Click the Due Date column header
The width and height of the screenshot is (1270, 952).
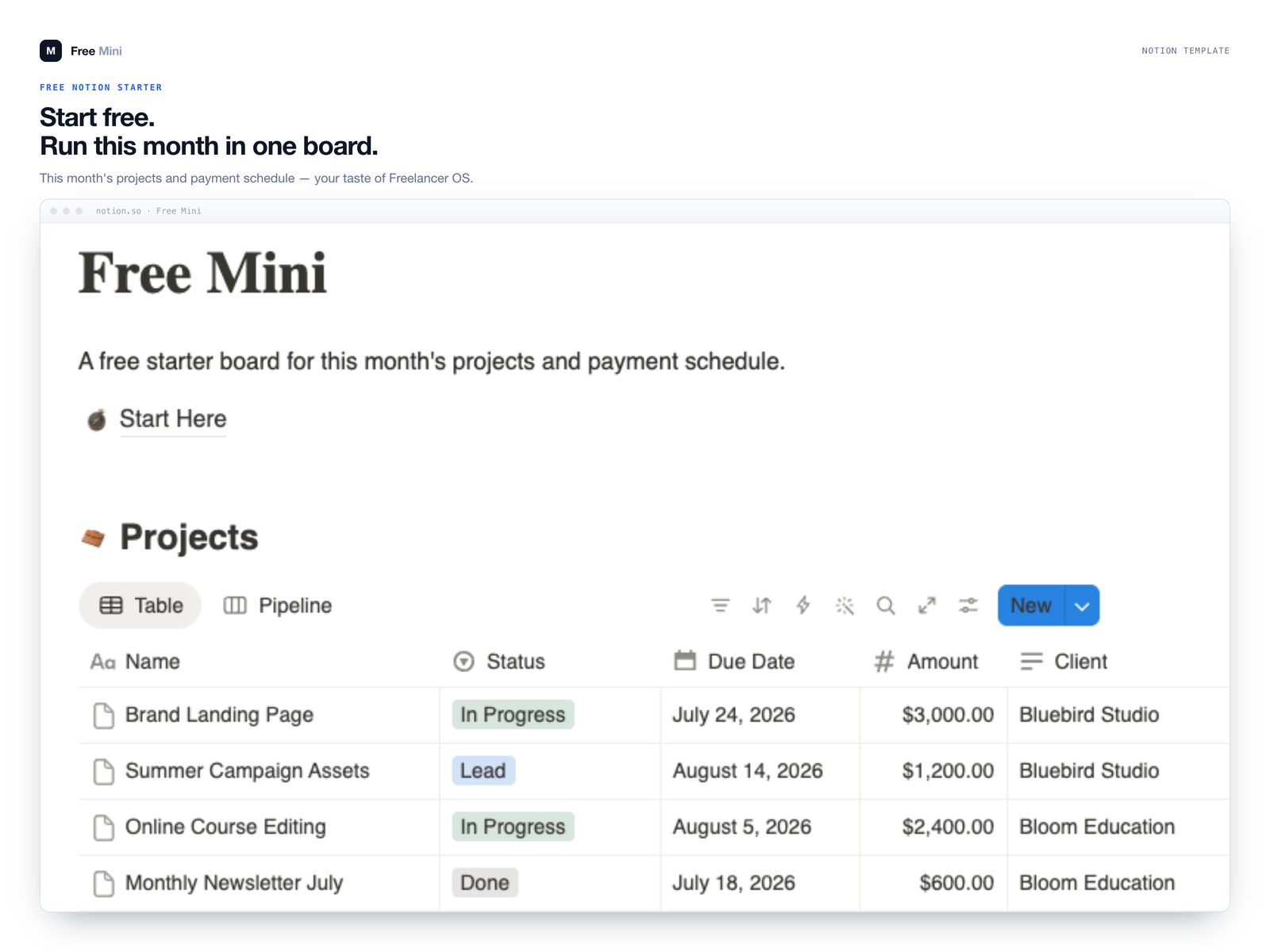[760, 662]
